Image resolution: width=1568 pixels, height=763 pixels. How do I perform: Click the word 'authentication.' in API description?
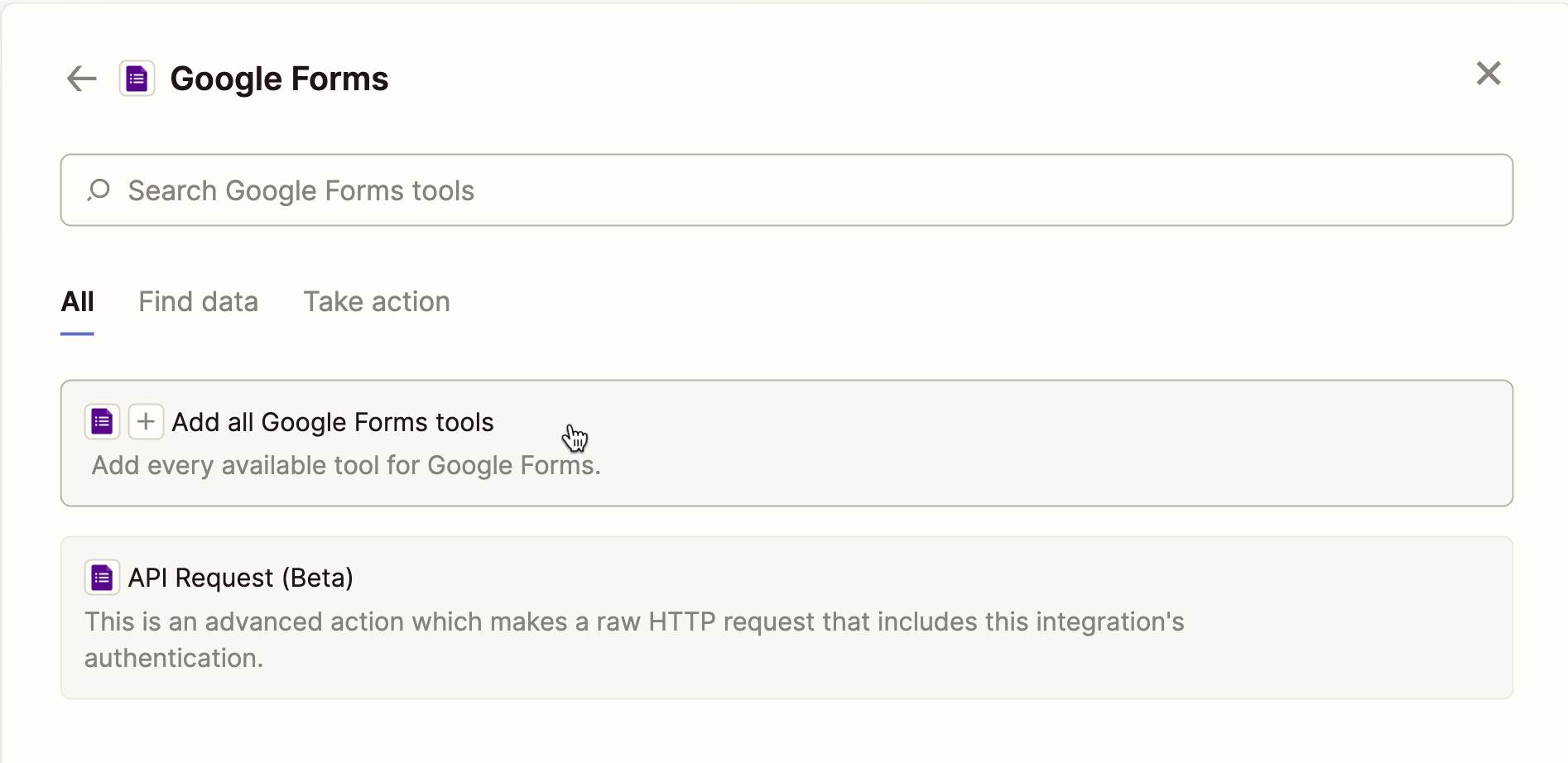(174, 659)
